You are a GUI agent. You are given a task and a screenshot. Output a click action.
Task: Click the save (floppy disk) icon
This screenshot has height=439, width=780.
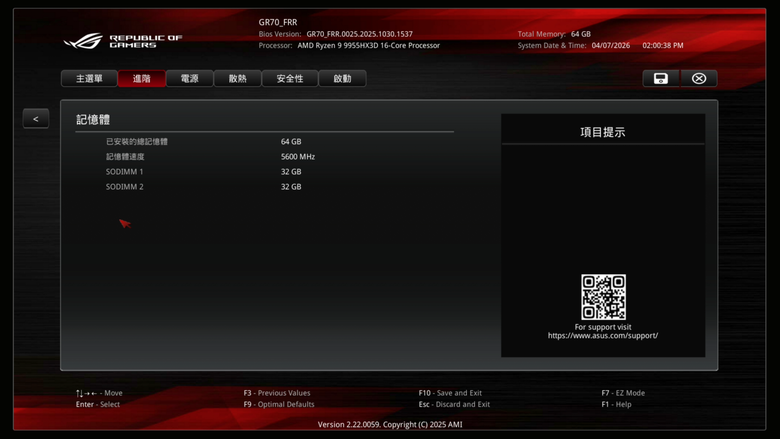(x=661, y=79)
